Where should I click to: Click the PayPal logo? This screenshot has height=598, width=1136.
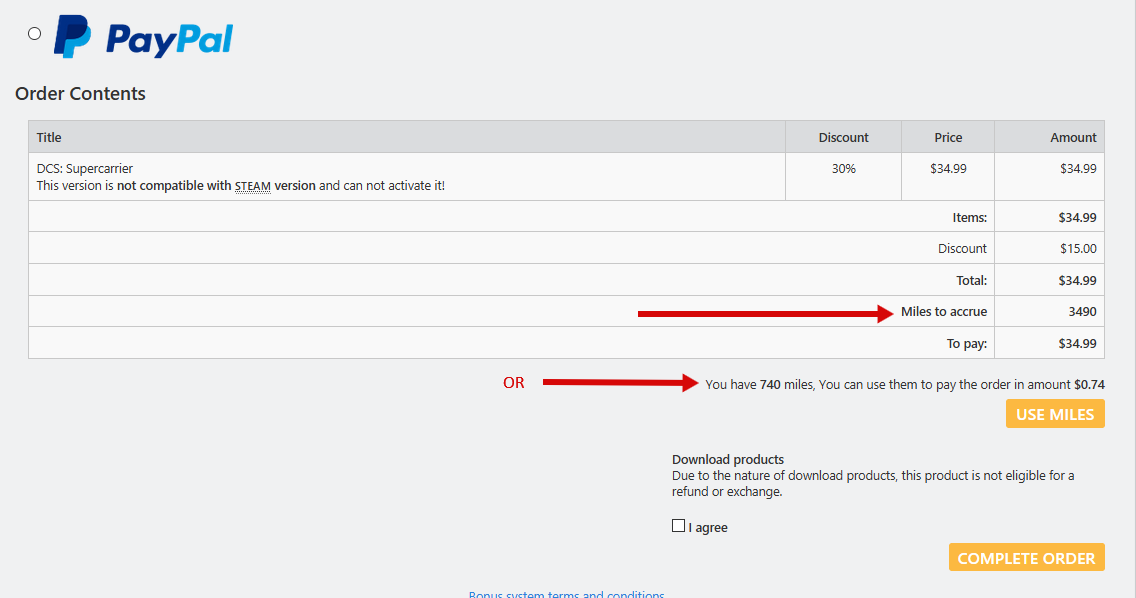click(143, 37)
